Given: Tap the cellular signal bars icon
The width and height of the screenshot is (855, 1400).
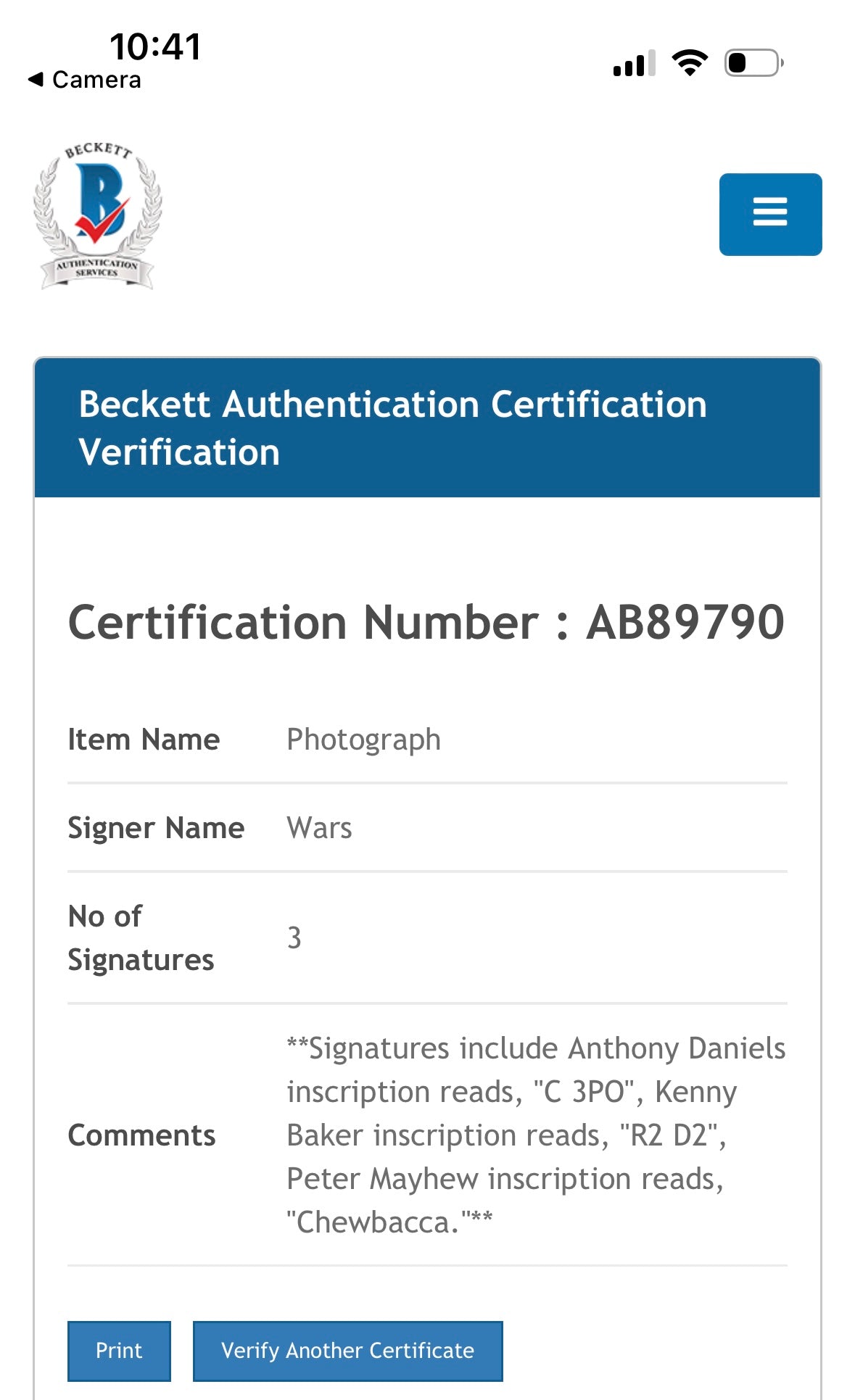Looking at the screenshot, I should (634, 63).
